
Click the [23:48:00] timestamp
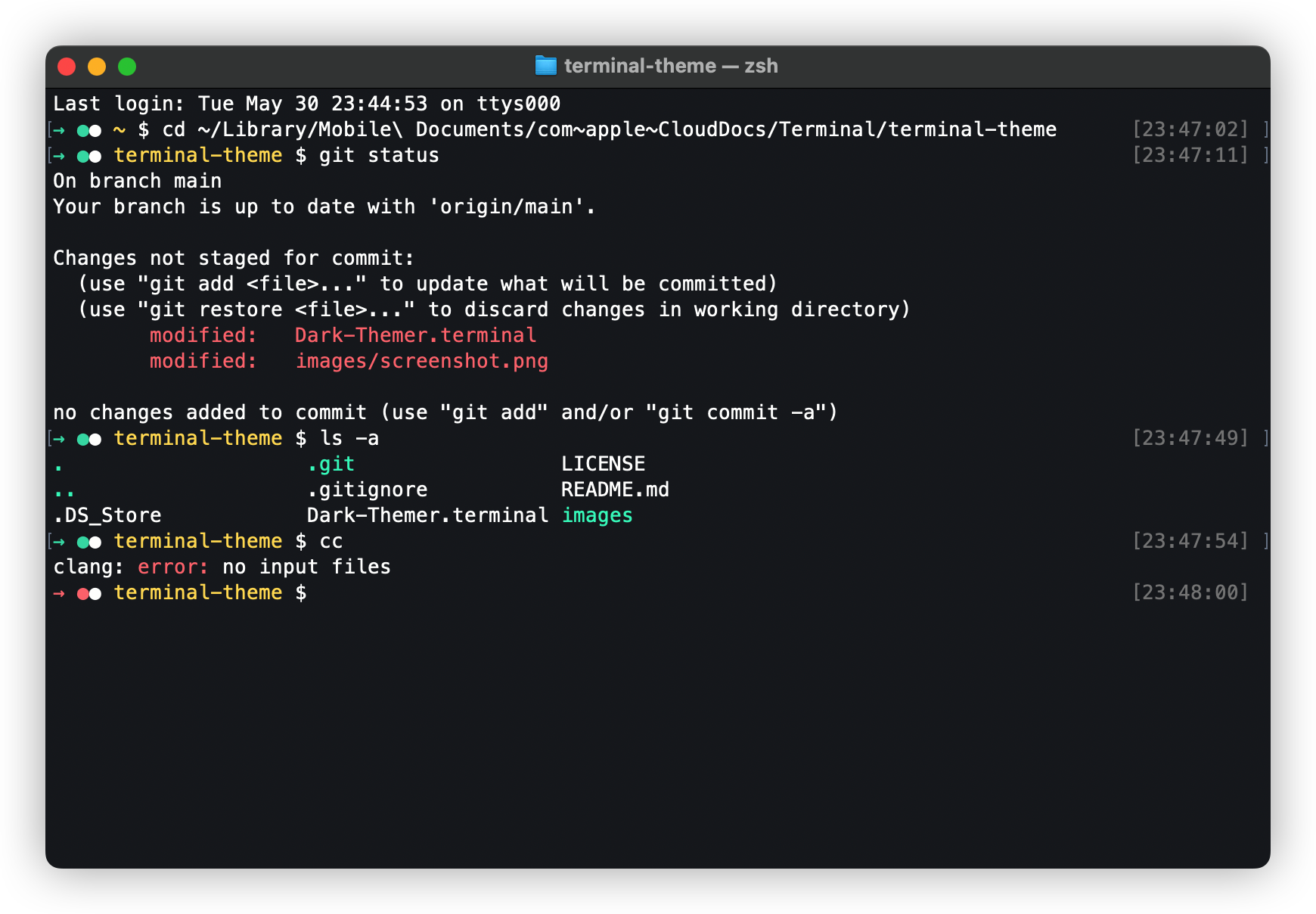click(x=1190, y=592)
